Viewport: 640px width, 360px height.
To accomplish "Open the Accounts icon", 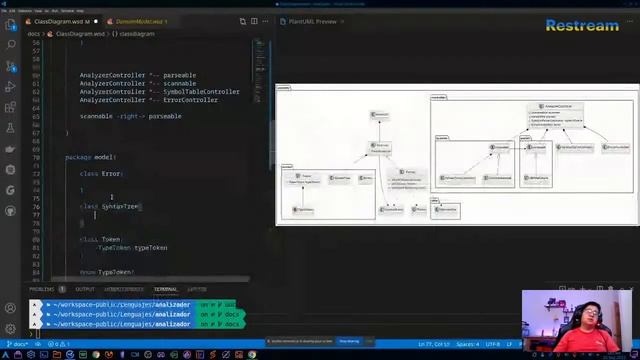I will pyautogui.click(x=11, y=308).
